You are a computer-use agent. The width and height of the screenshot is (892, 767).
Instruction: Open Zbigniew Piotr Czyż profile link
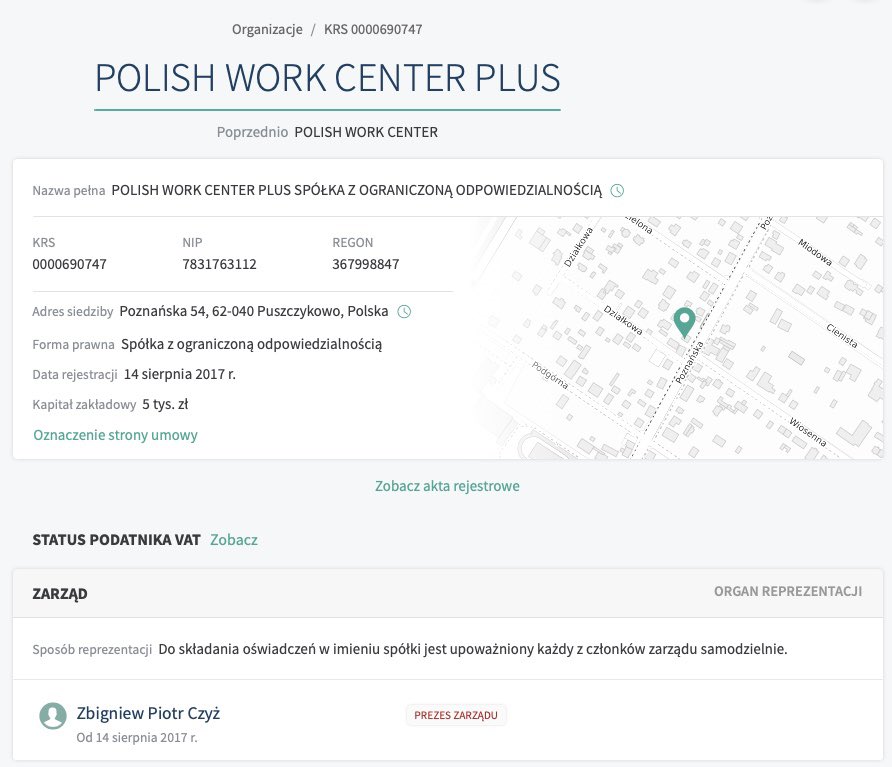coord(148,713)
